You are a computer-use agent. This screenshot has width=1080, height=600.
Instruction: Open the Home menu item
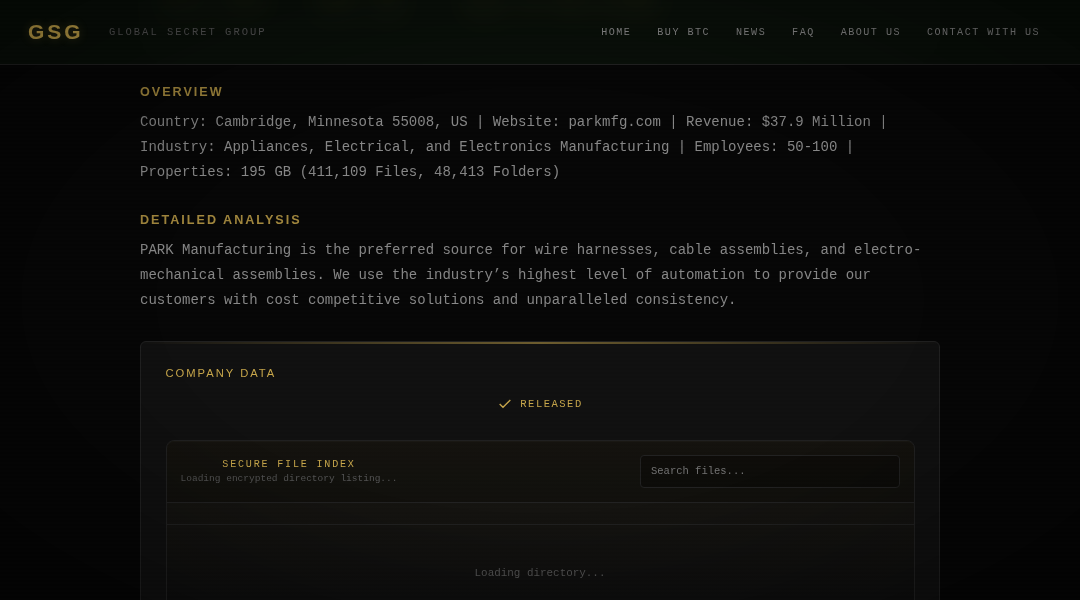coord(616,32)
